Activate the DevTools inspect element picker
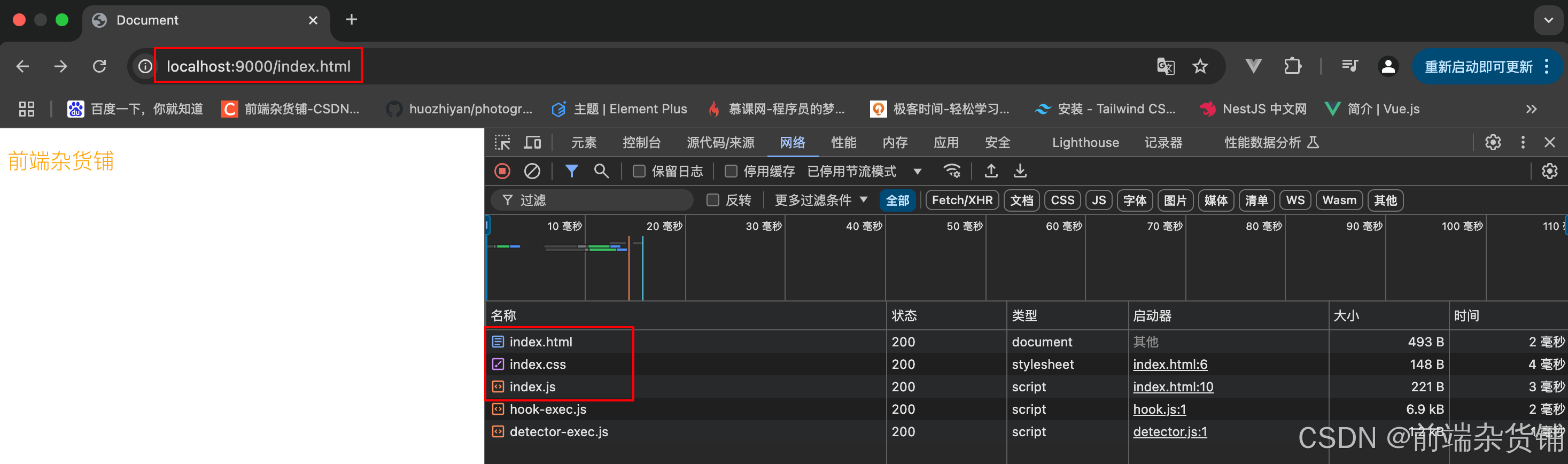Viewport: 1568px width, 464px height. click(502, 143)
